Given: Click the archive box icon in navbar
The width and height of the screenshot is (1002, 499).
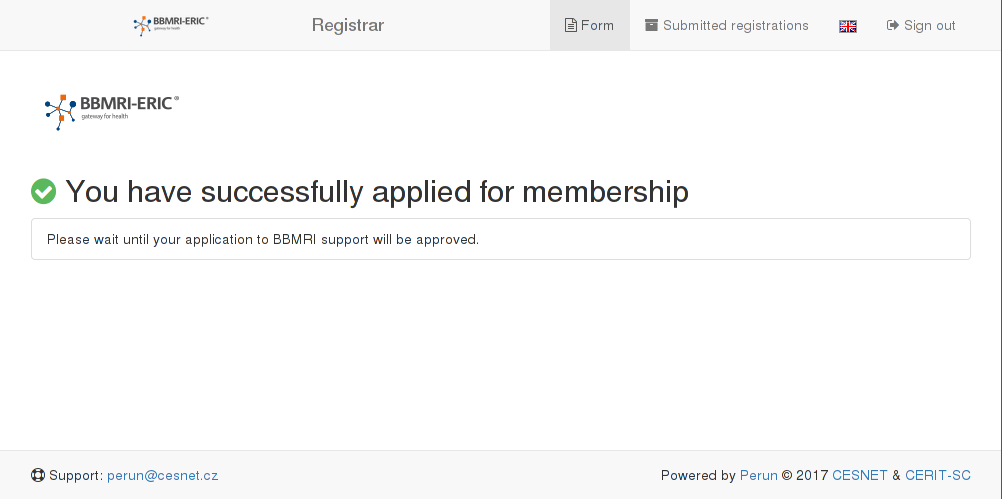Looking at the screenshot, I should (x=651, y=25).
